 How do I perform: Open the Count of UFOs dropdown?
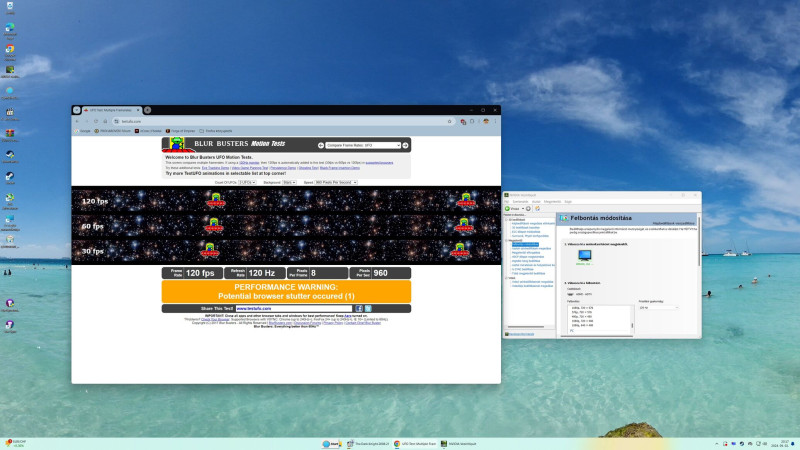[x=247, y=182]
